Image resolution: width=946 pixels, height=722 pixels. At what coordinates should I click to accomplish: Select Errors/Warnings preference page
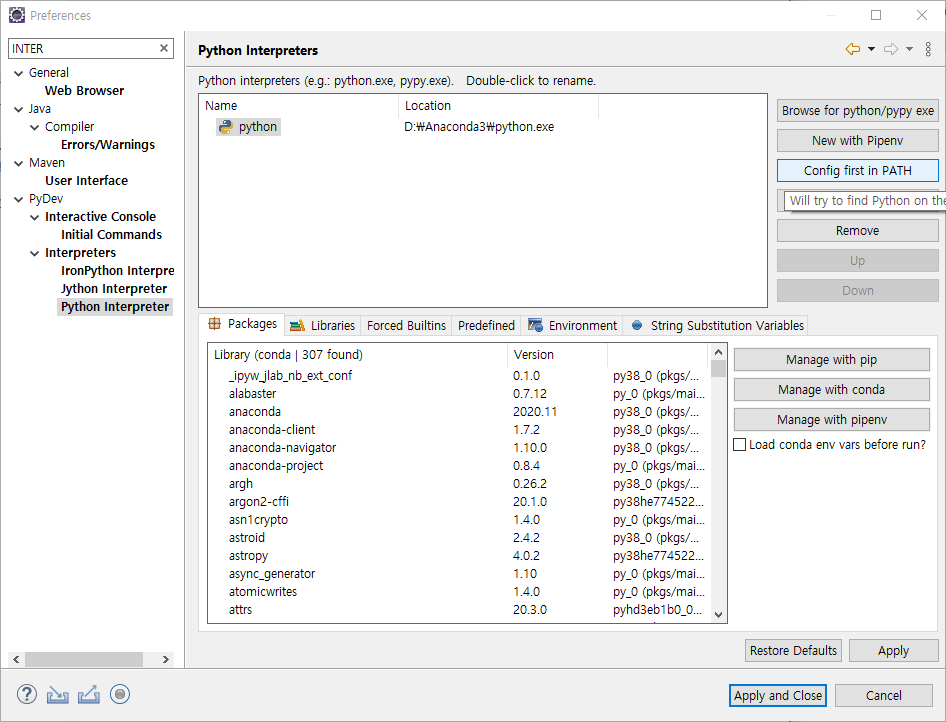[108, 145]
